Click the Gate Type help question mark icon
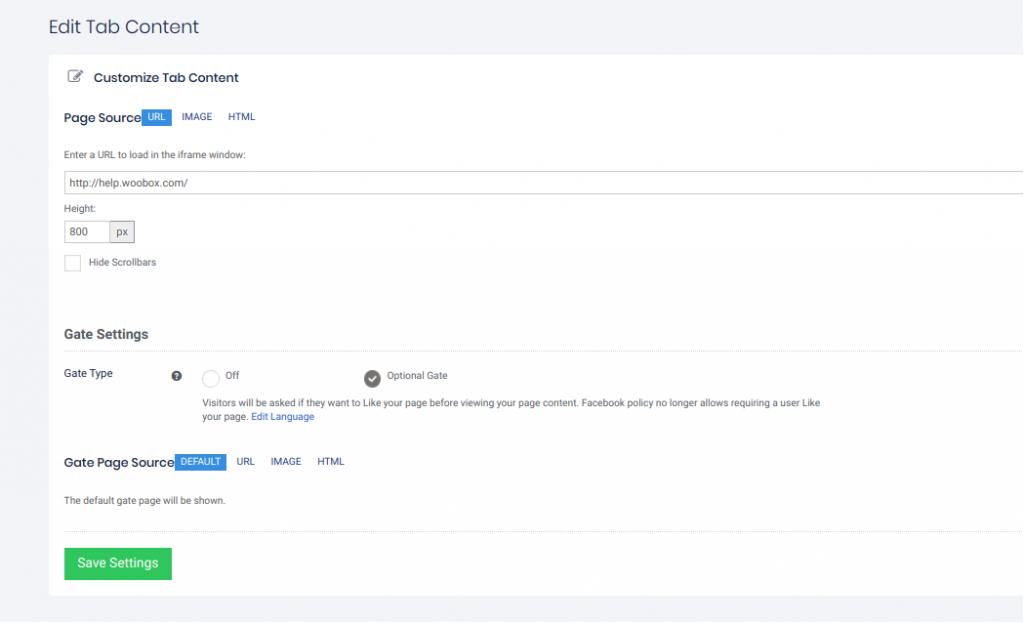 177,376
